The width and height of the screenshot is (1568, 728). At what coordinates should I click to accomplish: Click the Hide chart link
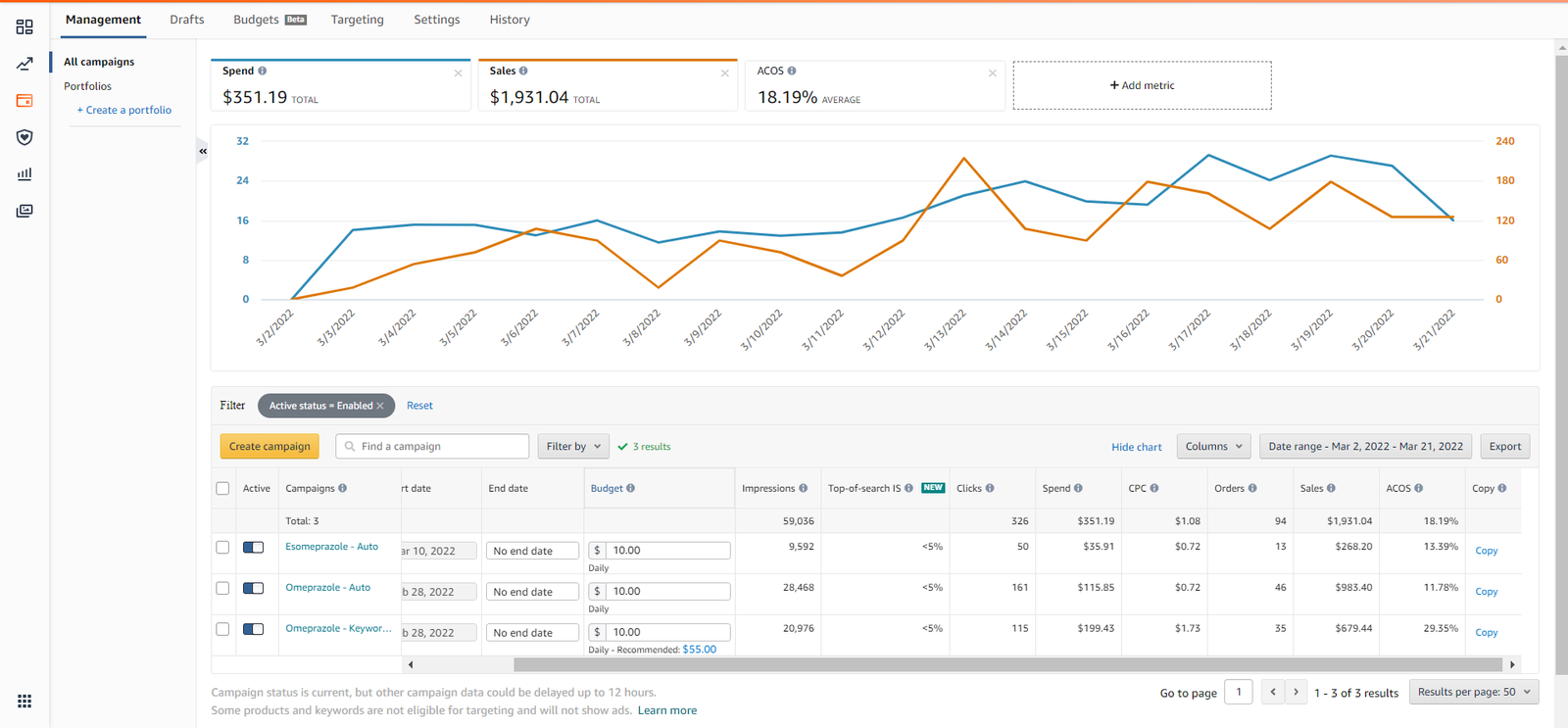click(x=1136, y=447)
